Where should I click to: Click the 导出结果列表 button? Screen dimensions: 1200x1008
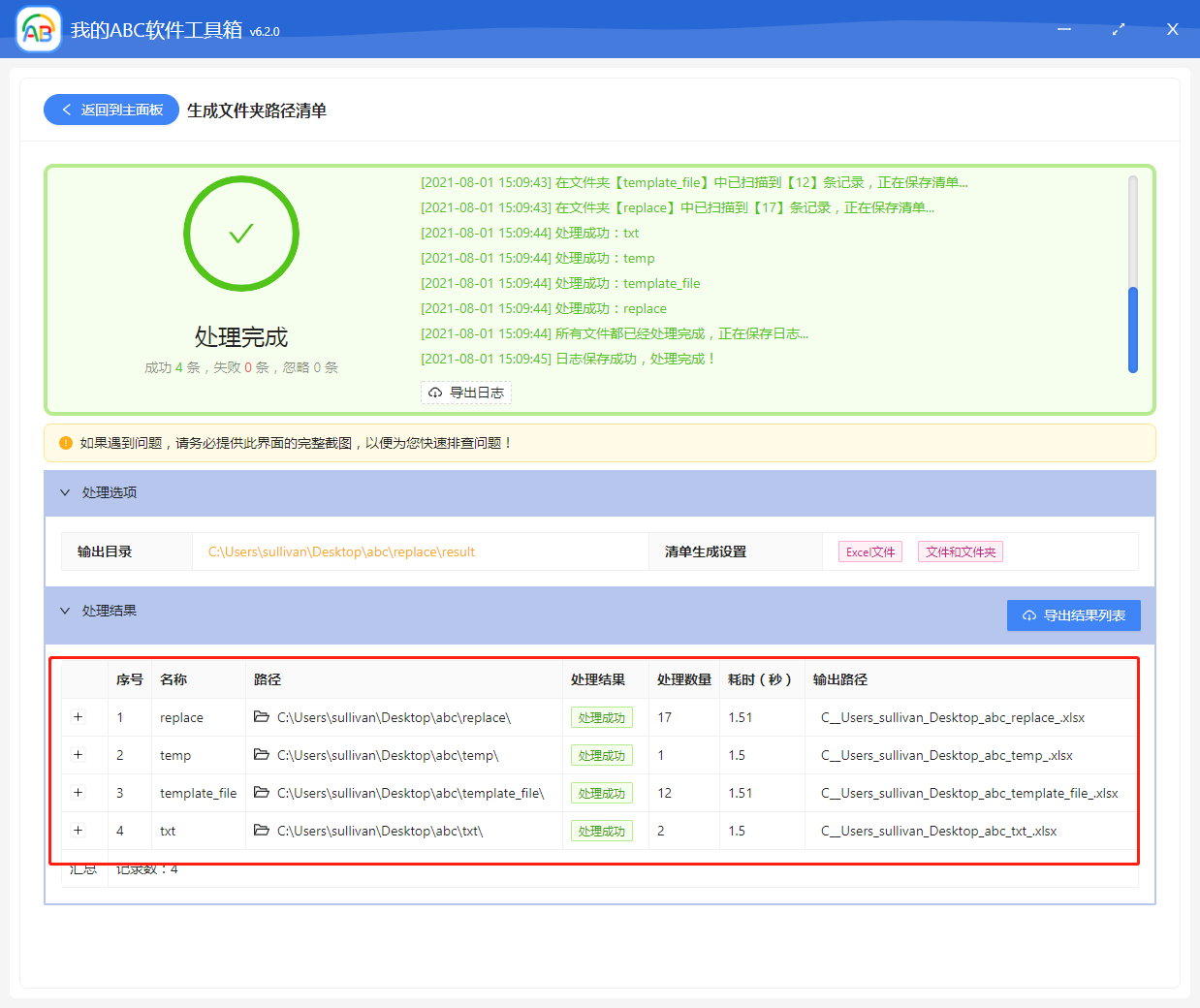click(x=1074, y=615)
